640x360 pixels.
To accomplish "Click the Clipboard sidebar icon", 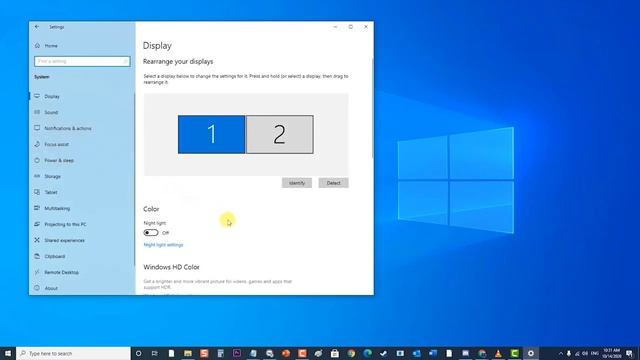I will 37,256.
